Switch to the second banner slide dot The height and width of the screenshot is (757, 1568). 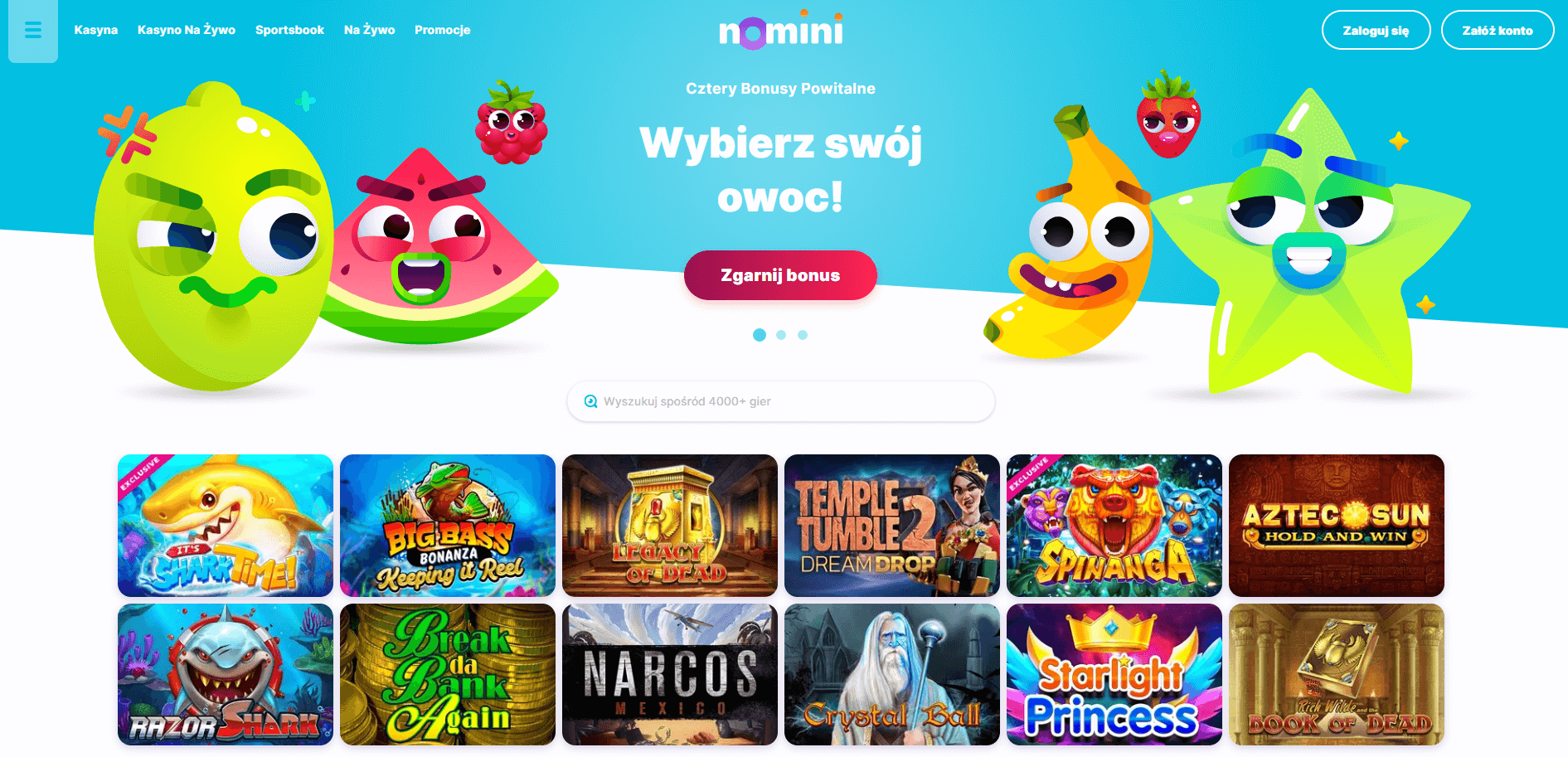781,335
